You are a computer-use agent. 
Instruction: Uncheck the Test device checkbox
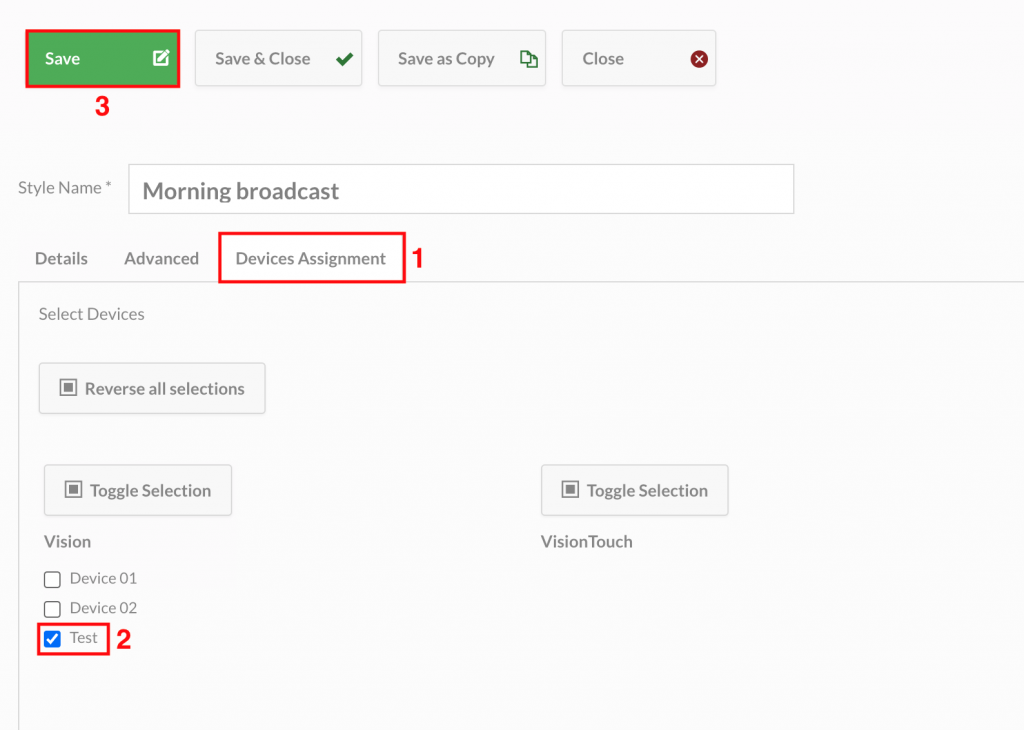[52, 639]
